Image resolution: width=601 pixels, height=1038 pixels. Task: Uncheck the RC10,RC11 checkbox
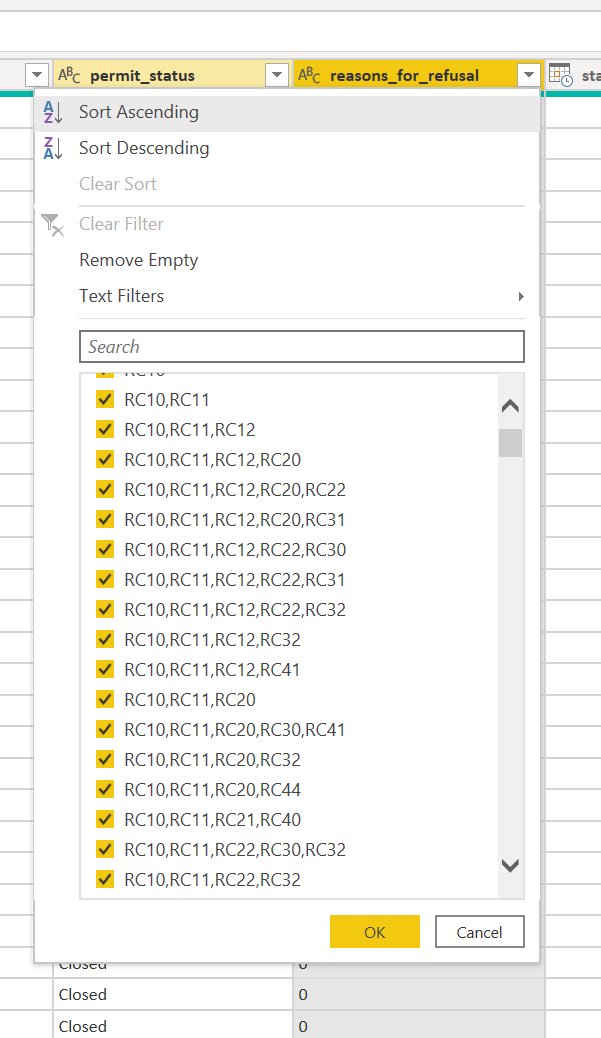[105, 399]
